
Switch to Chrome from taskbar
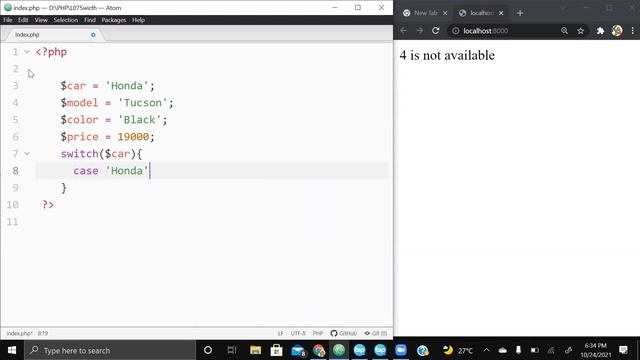pos(319,350)
